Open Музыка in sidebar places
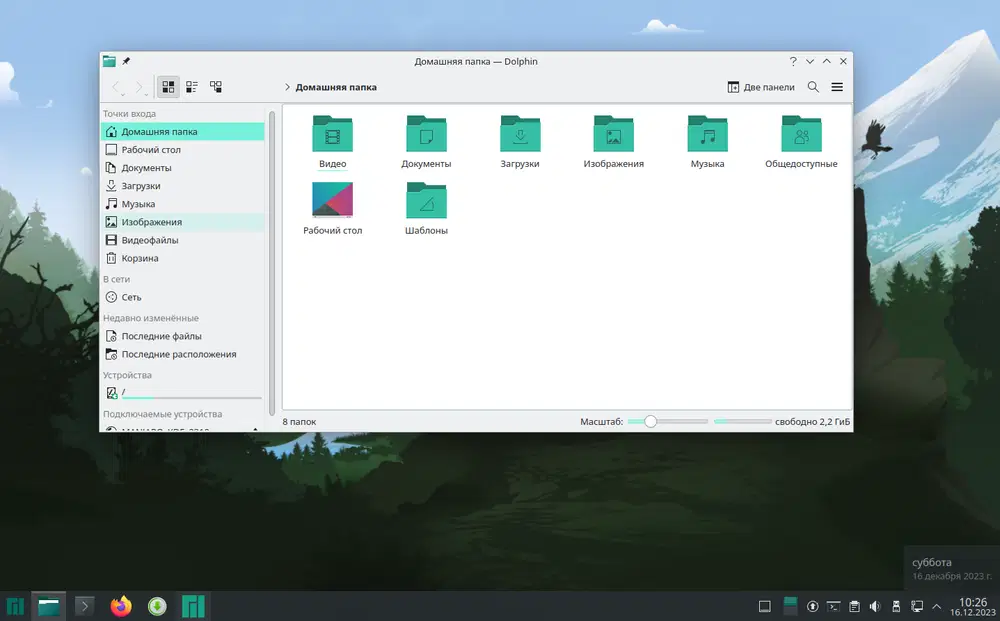 183,204
